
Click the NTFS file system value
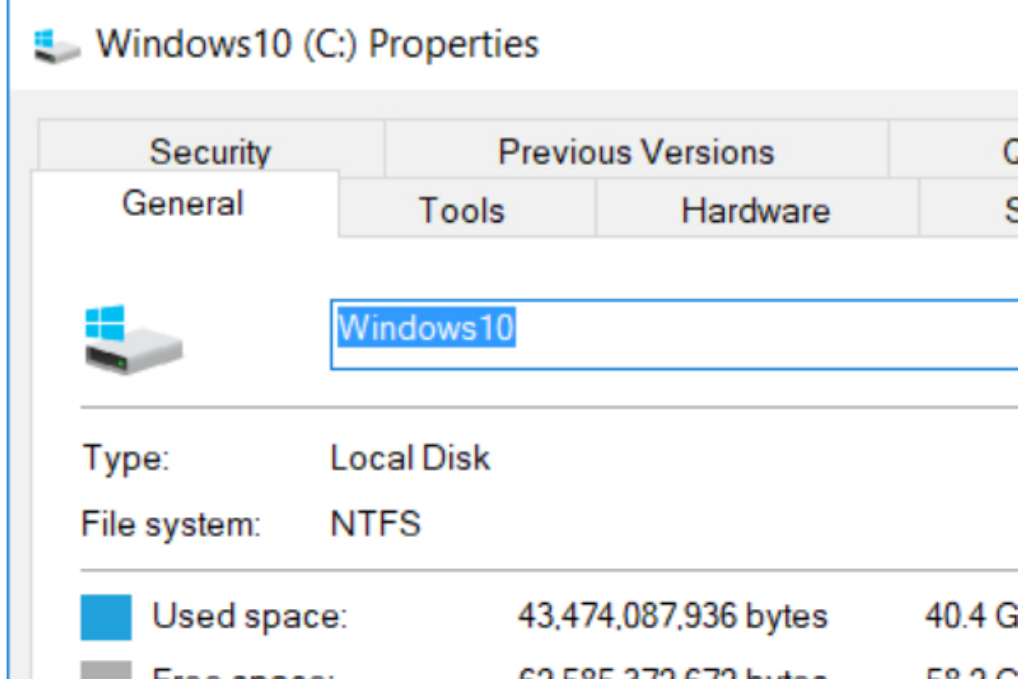375,523
